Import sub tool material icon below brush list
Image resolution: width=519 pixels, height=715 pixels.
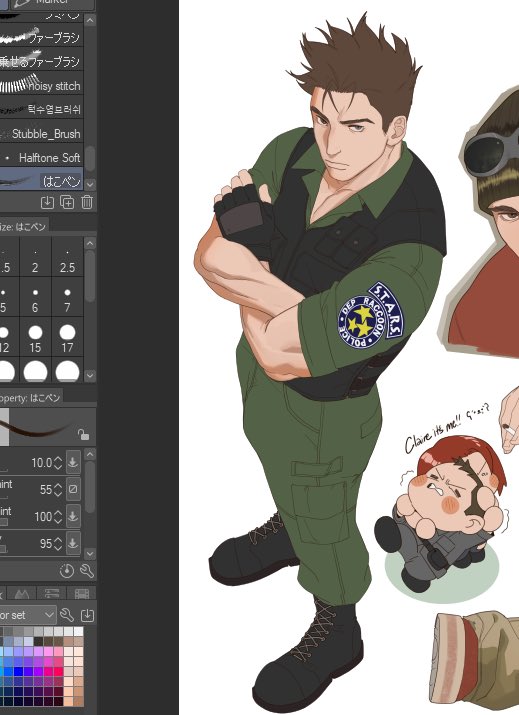[x=47, y=202]
